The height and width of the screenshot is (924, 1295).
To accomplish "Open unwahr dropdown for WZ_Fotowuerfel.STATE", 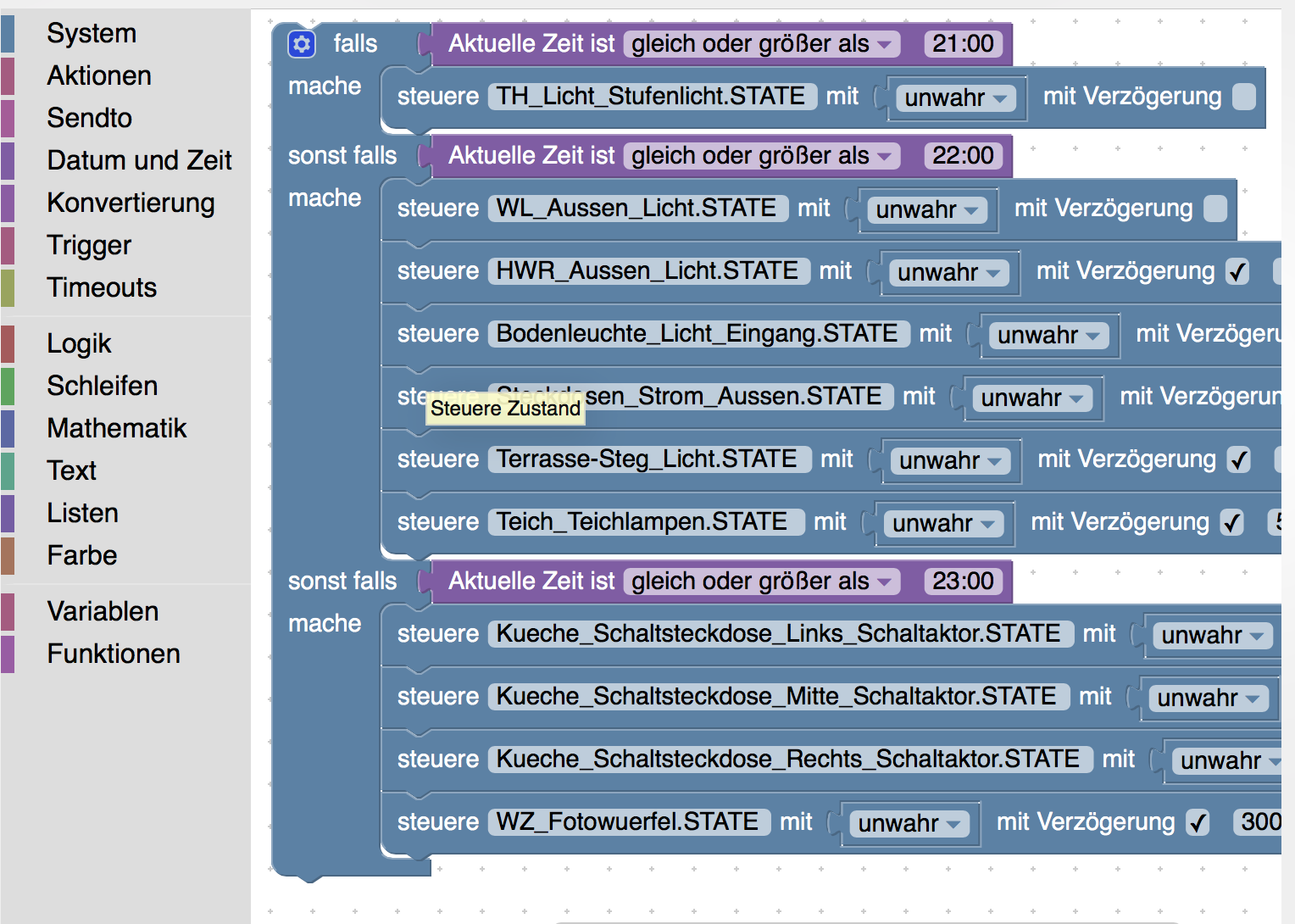I will (x=909, y=823).
